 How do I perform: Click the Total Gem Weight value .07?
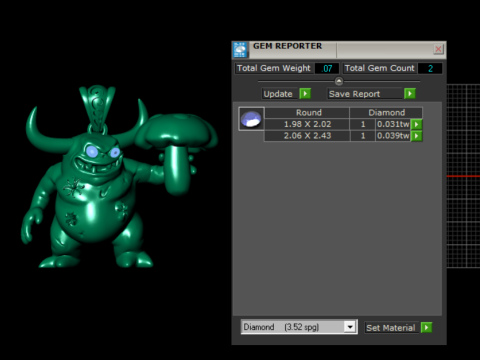point(327,68)
